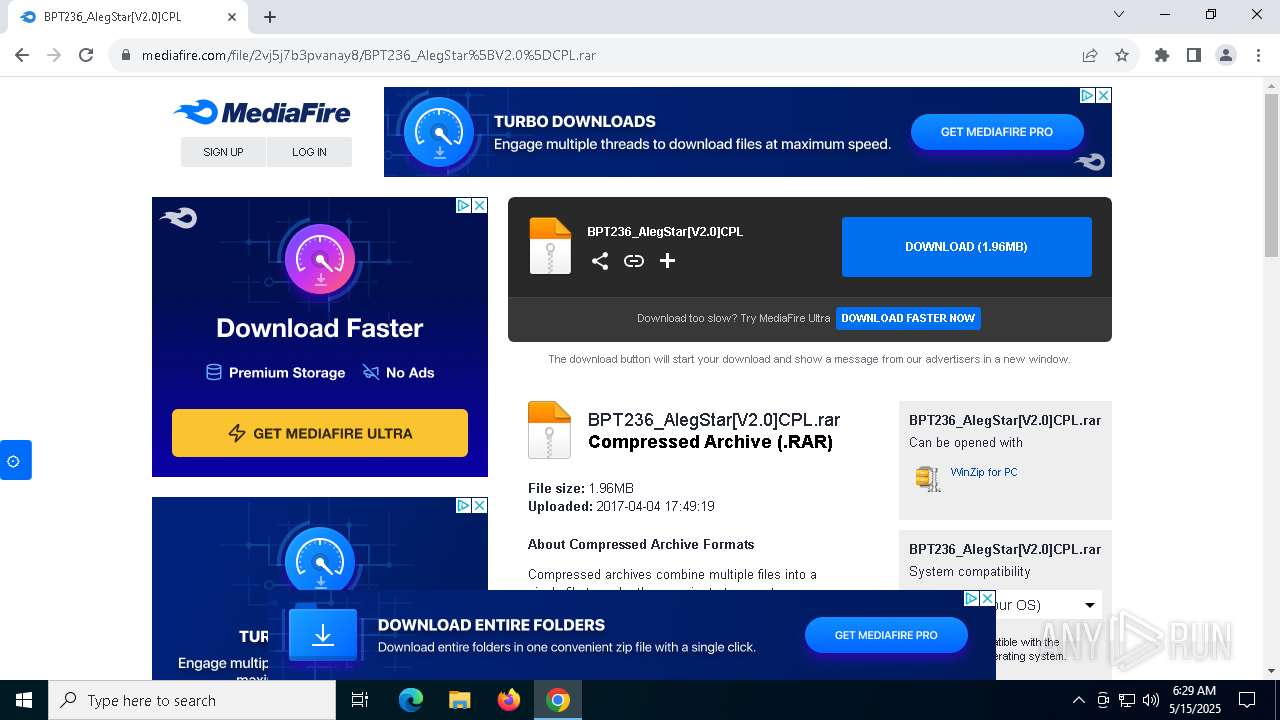Image resolution: width=1280 pixels, height=720 pixels.
Task: Click DOWNLOAD FASTER NOW button
Action: coord(908,318)
